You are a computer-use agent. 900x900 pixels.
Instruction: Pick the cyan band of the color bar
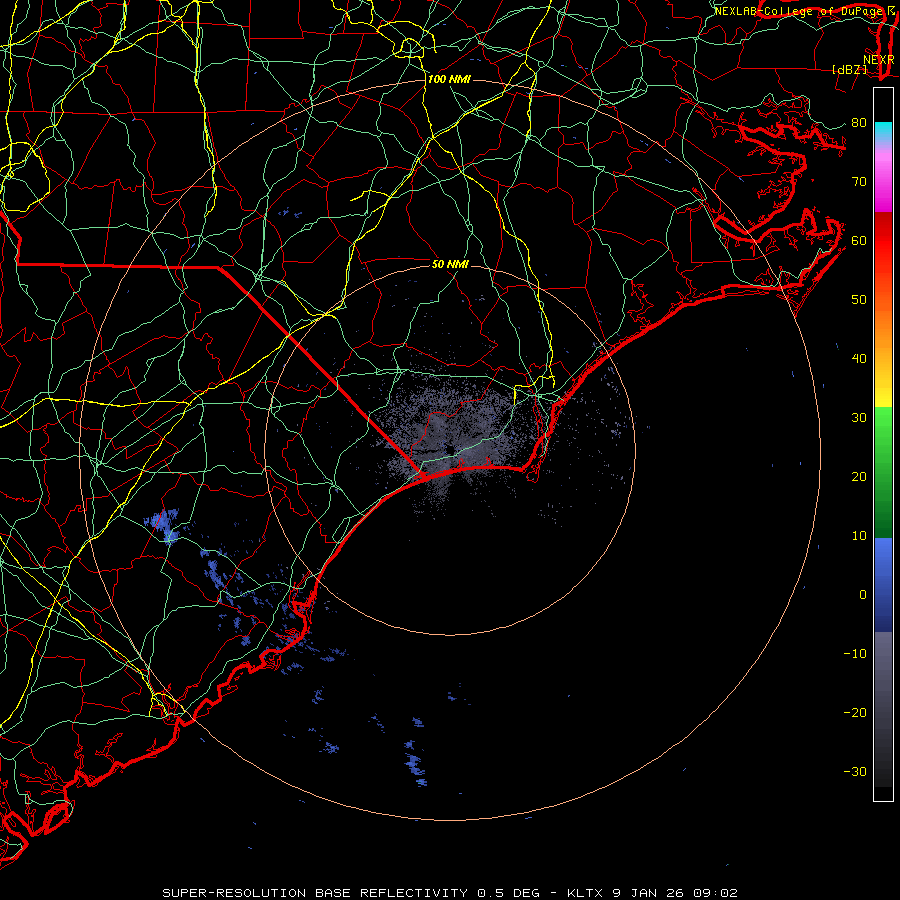pyautogui.click(x=883, y=132)
